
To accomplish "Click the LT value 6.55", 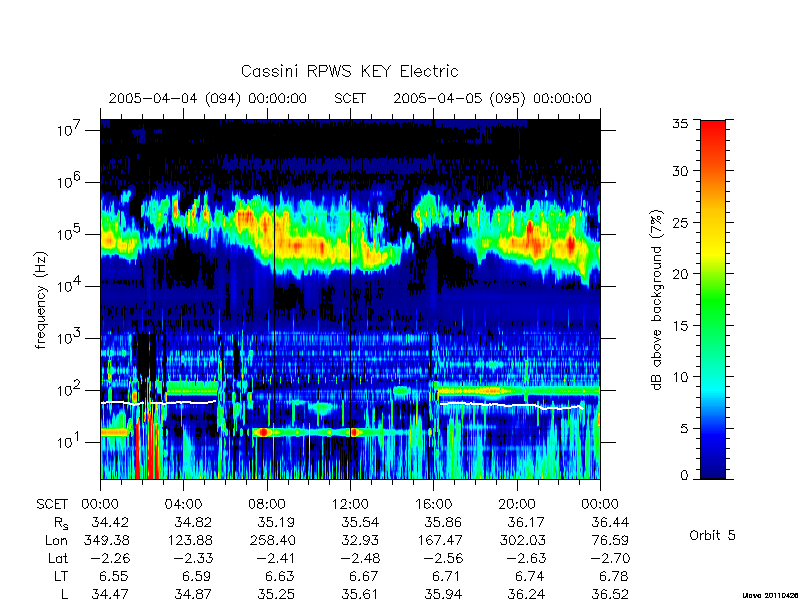I will tap(113, 577).
